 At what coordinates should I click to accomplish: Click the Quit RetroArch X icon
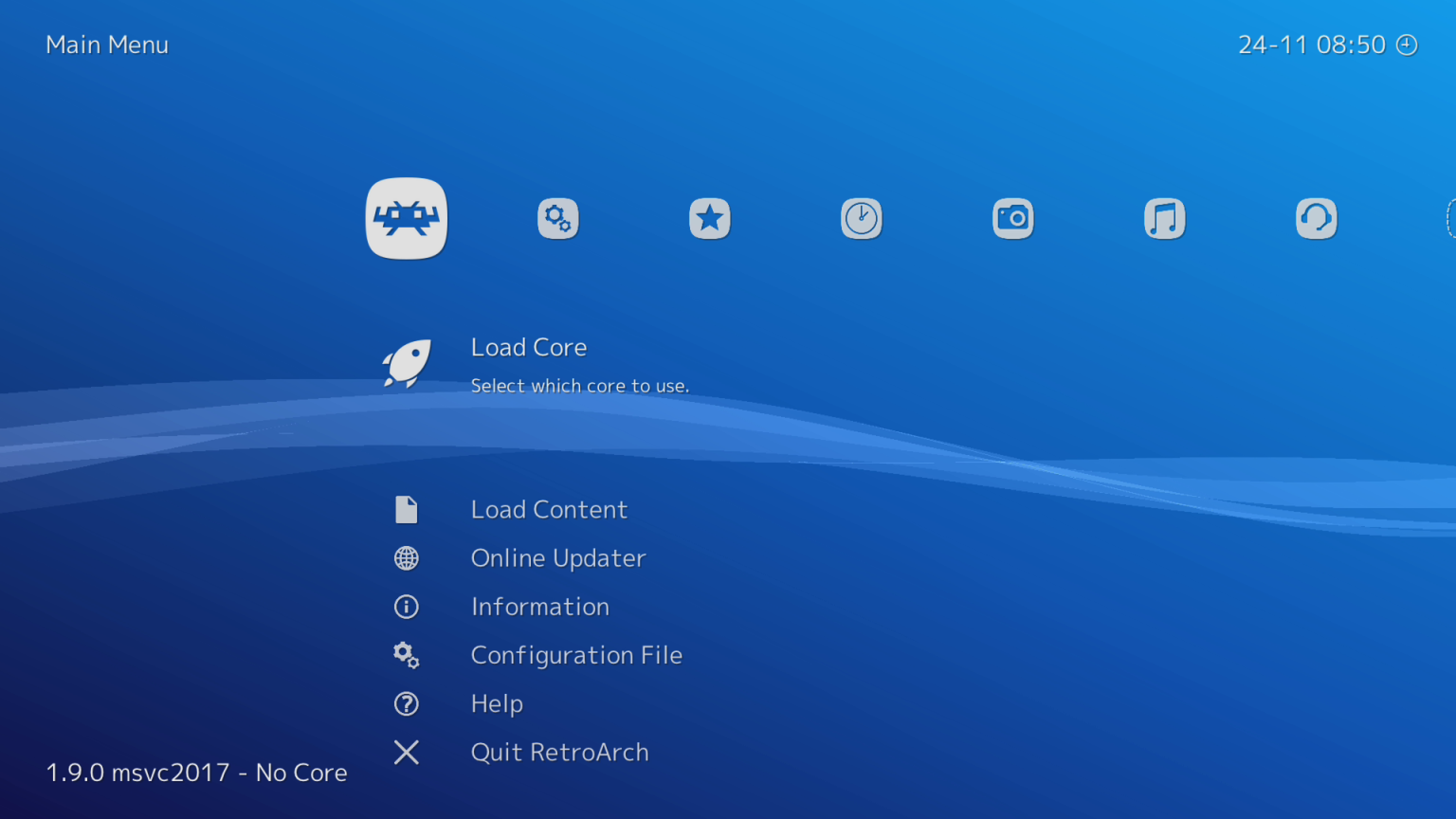tap(406, 752)
